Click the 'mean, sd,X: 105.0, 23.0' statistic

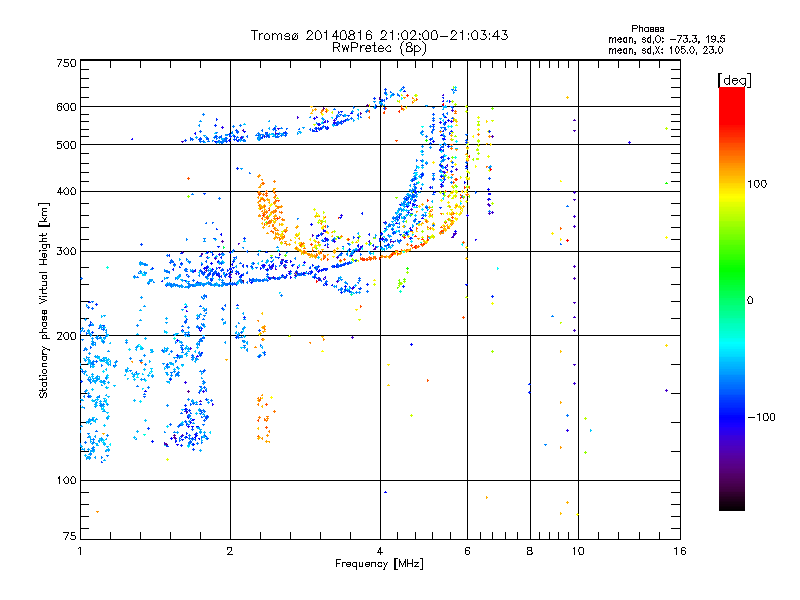(665, 50)
